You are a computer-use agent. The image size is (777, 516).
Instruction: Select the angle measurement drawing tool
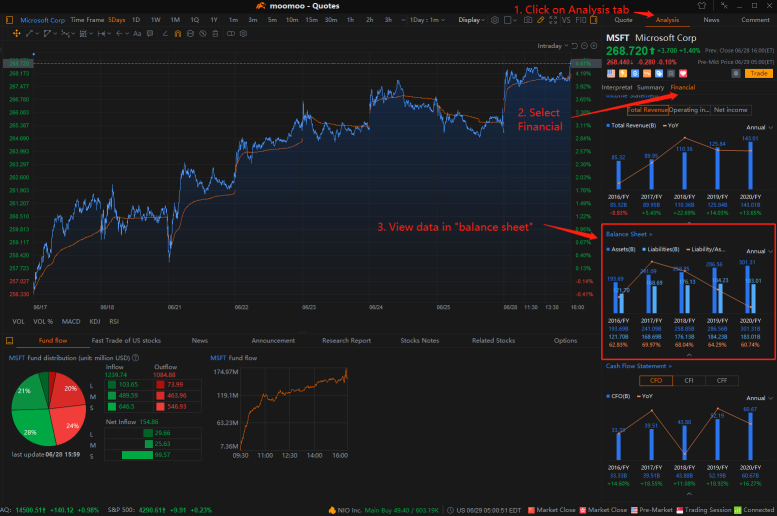click(x=165, y=34)
